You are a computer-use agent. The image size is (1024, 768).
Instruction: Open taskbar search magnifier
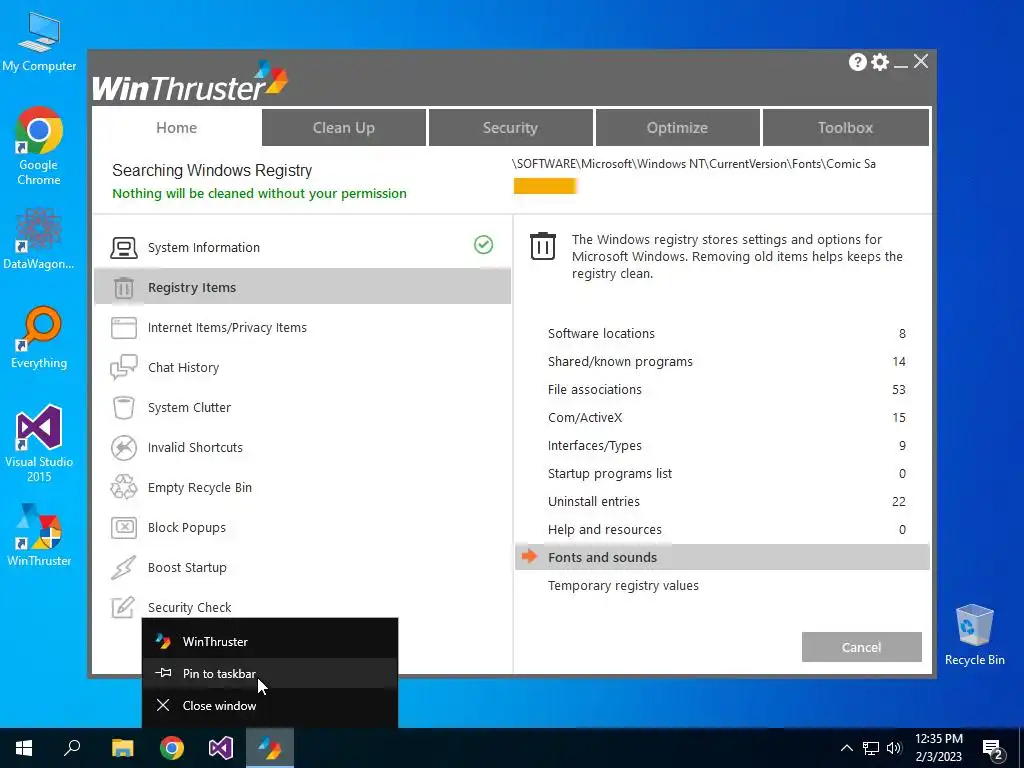[x=72, y=748]
